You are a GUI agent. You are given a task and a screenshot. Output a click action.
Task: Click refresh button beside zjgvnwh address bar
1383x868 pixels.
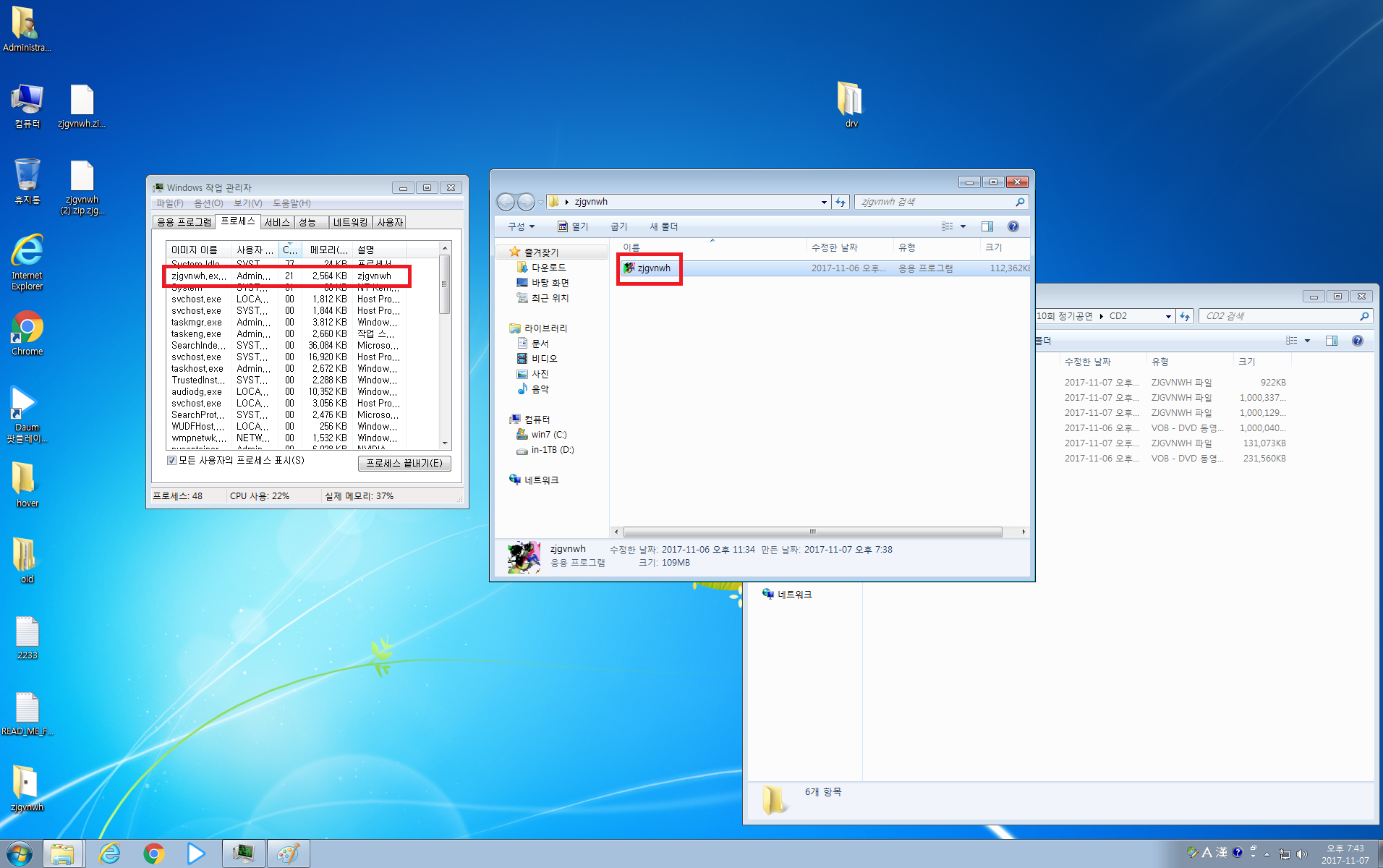[x=841, y=202]
